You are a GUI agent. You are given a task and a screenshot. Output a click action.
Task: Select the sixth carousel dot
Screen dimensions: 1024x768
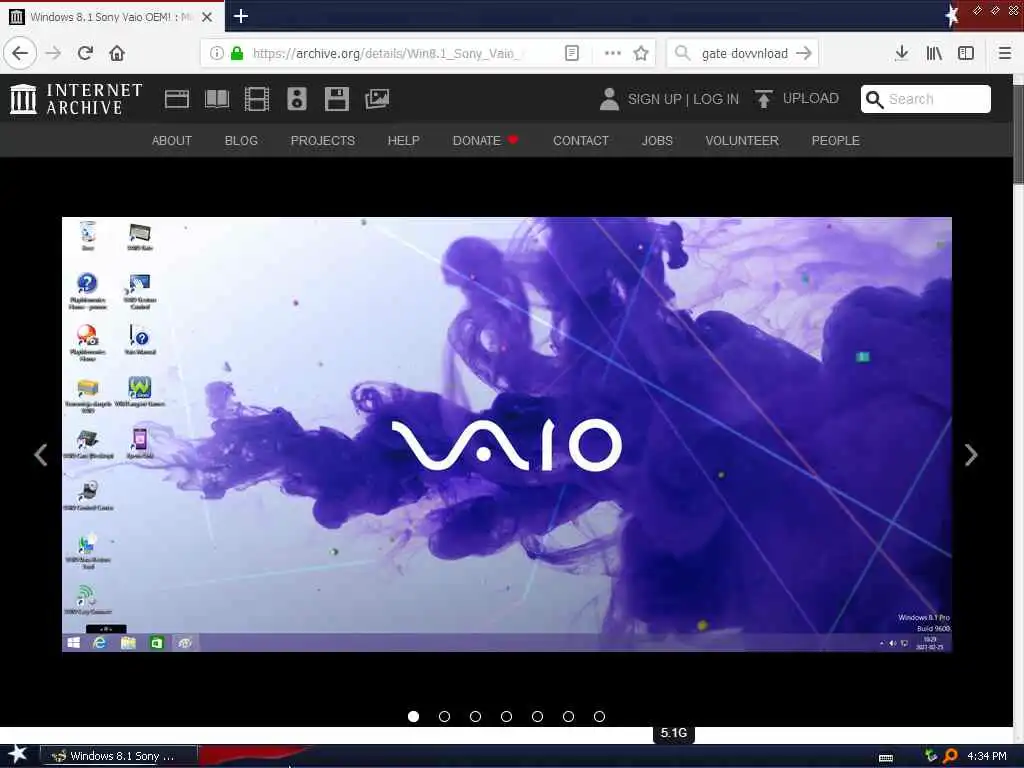(x=568, y=716)
